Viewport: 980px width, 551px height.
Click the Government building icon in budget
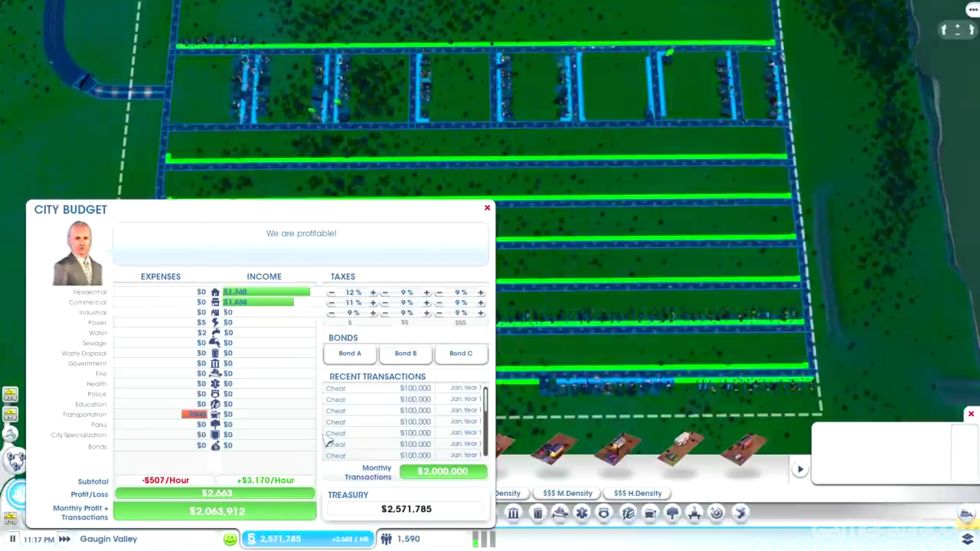tap(215, 363)
